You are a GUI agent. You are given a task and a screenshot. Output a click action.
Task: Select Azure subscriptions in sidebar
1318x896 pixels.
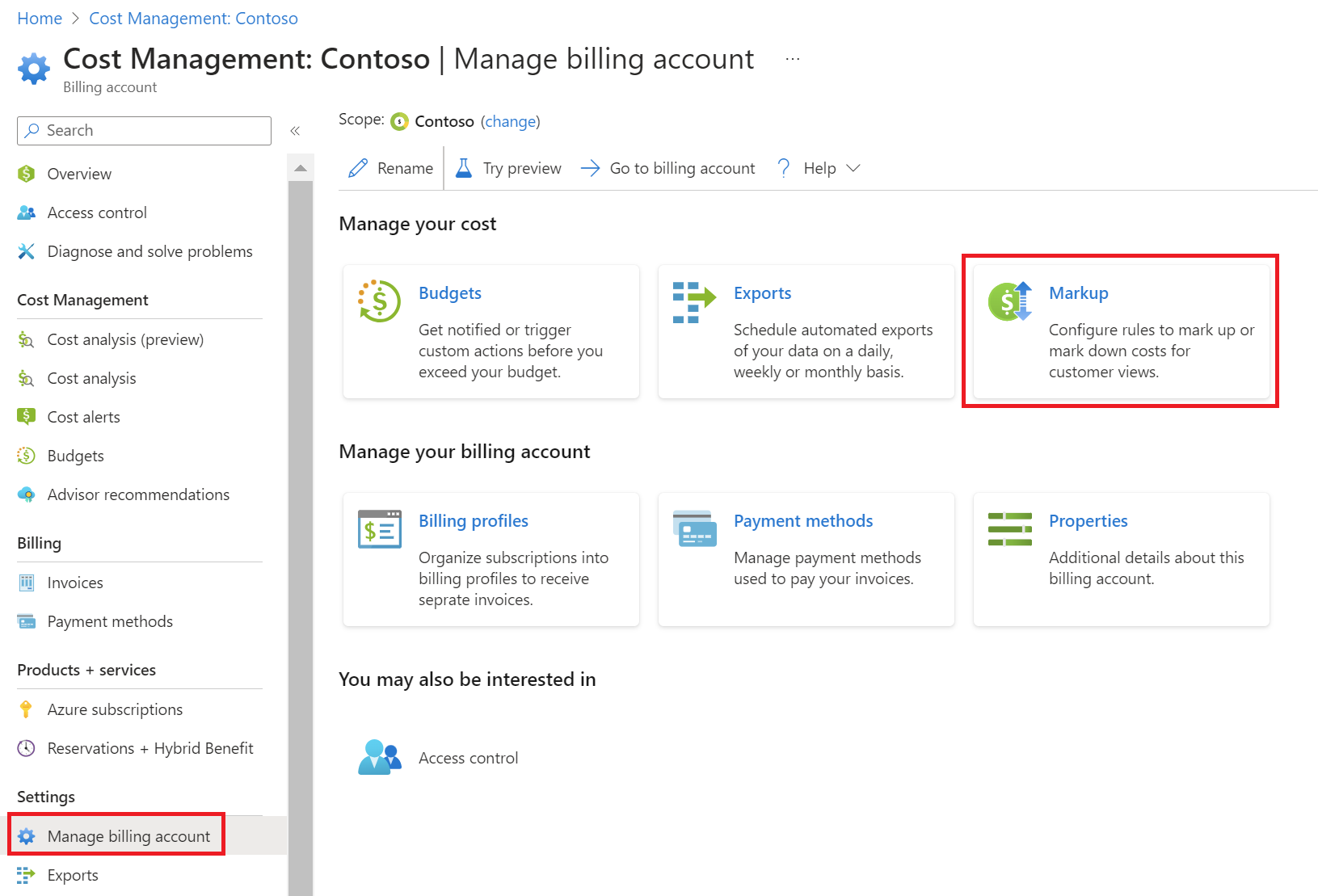point(115,709)
